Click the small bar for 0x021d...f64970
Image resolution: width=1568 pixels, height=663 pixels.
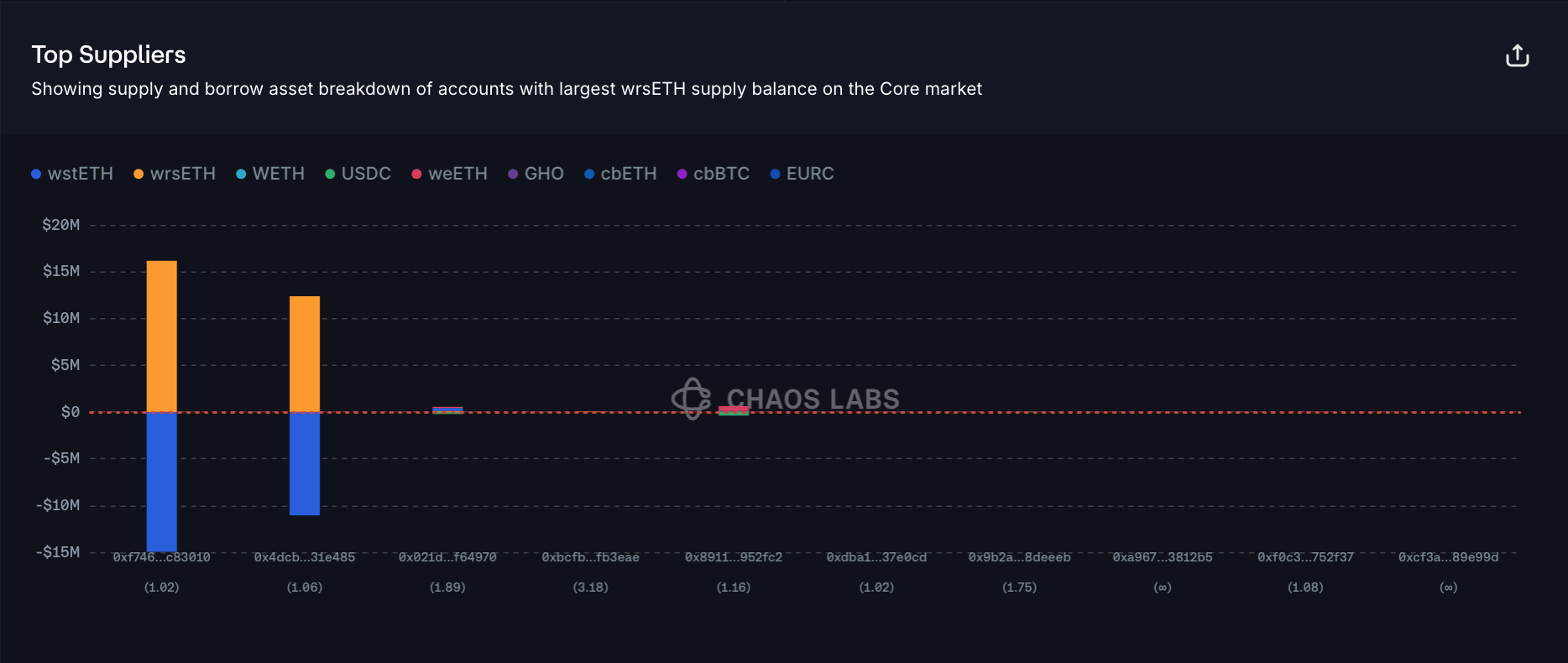tap(447, 410)
